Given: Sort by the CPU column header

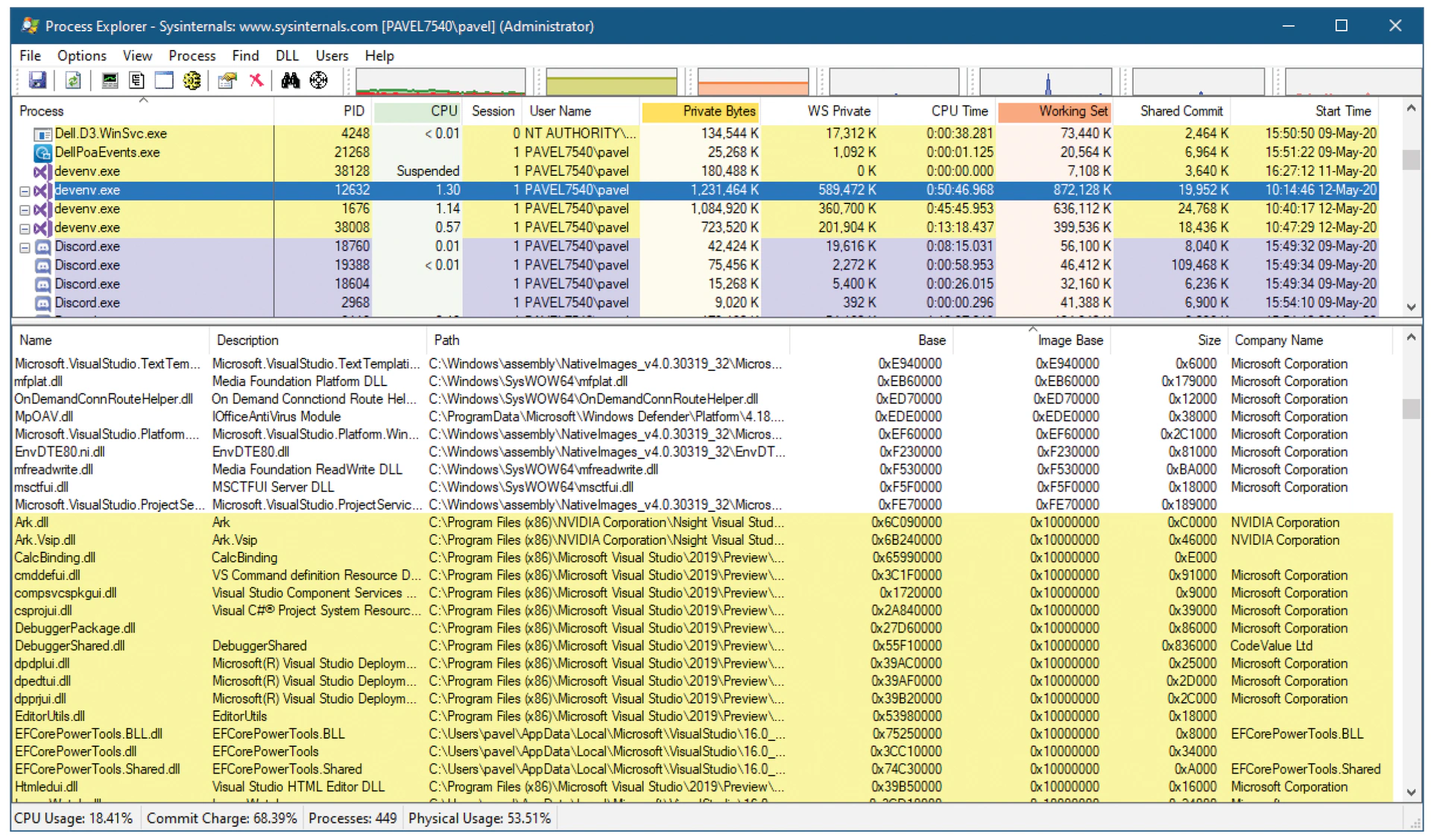Looking at the screenshot, I should point(417,111).
